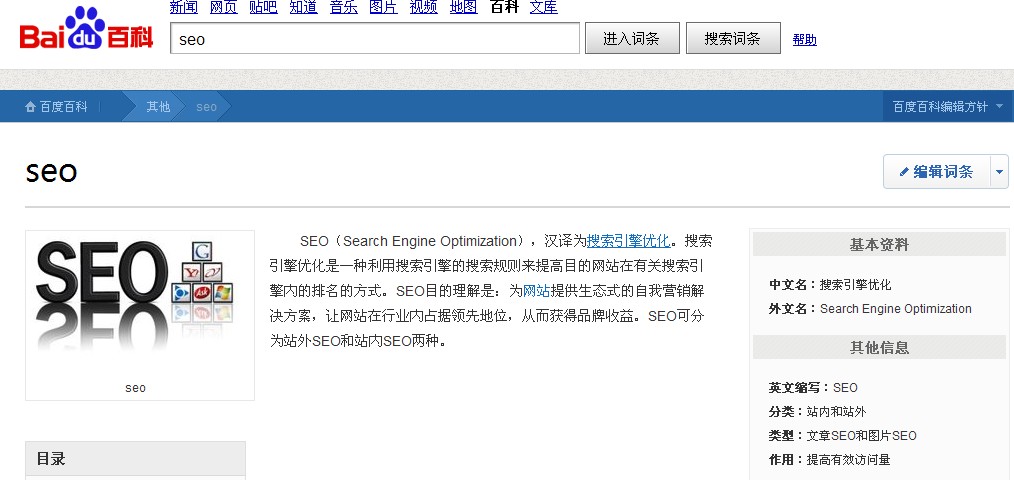
Task: Click the 英文缩写：SEO entry
Action: (813, 387)
